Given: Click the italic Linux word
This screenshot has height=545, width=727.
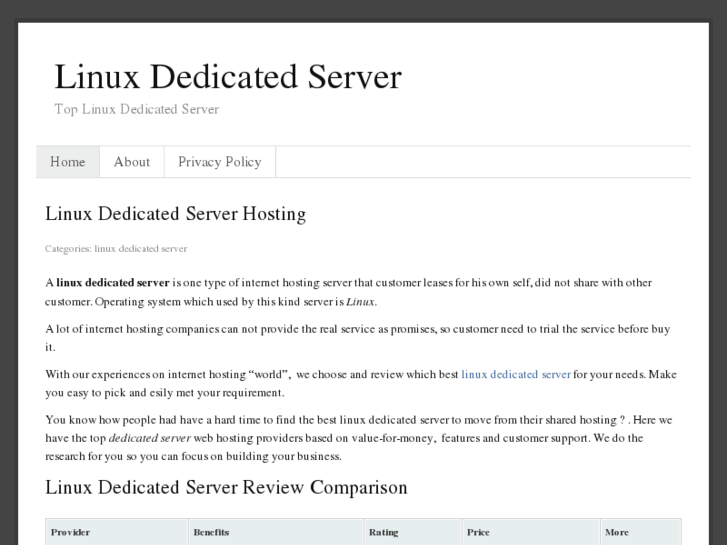Looking at the screenshot, I should [x=360, y=302].
